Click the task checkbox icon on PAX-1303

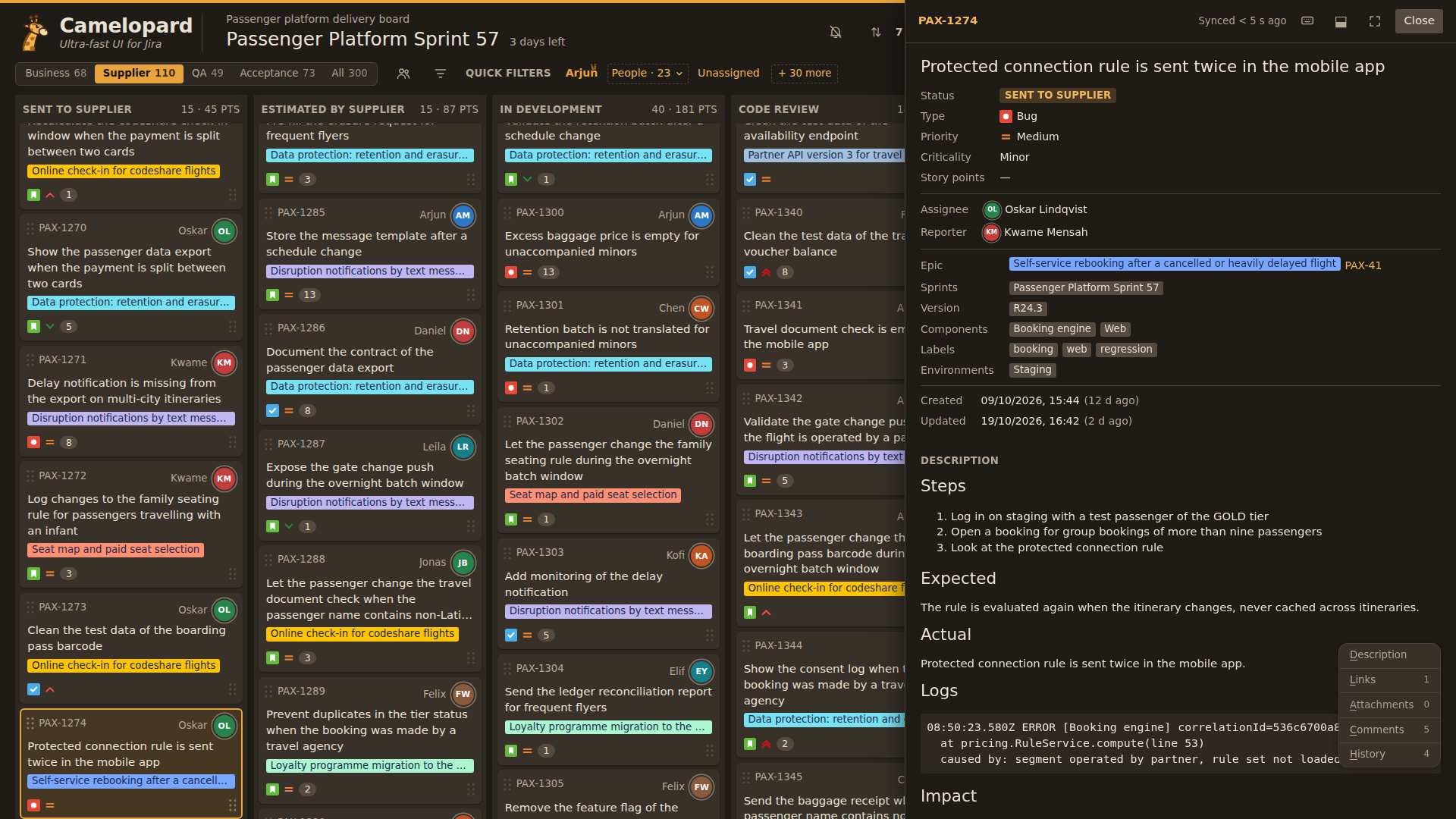(x=511, y=635)
